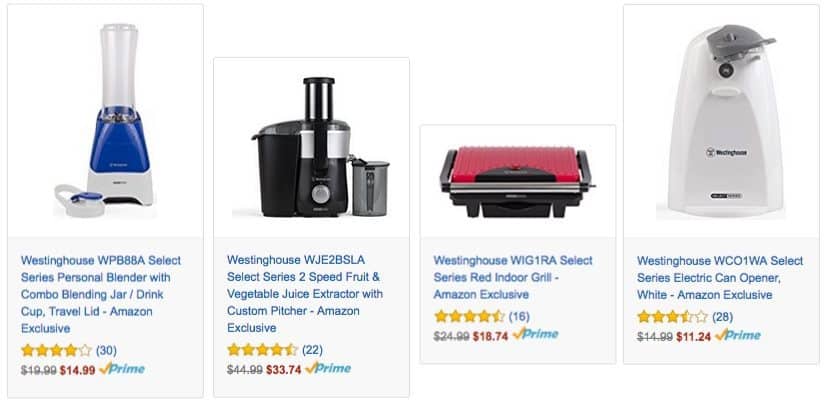
Task: Open the 16 reviews for the indoor grill
Action: (x=519, y=317)
